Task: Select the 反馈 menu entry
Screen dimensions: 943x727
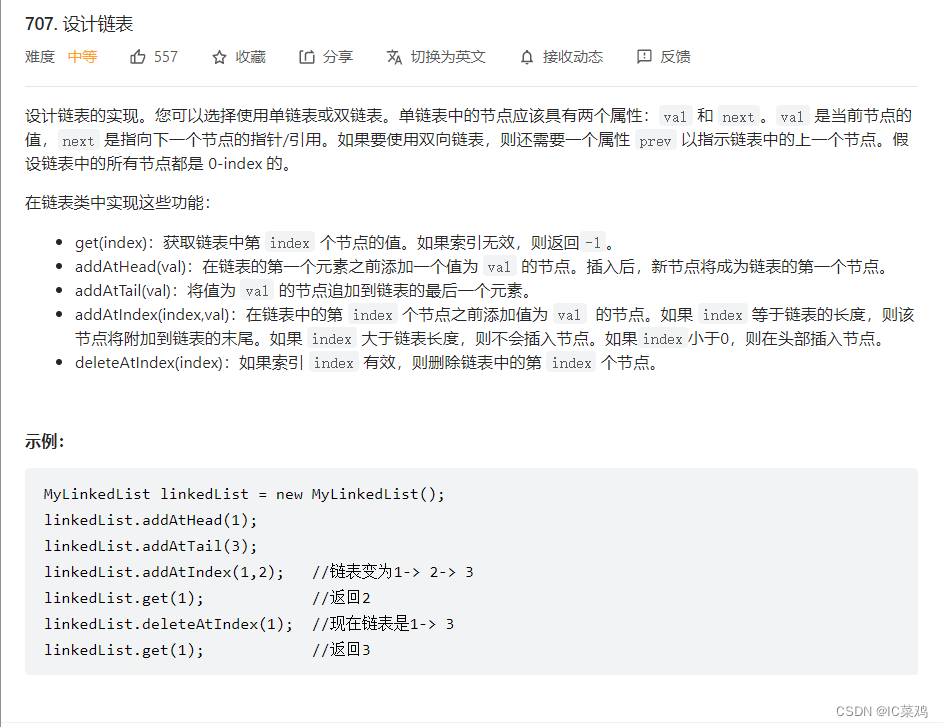Action: tap(663, 57)
